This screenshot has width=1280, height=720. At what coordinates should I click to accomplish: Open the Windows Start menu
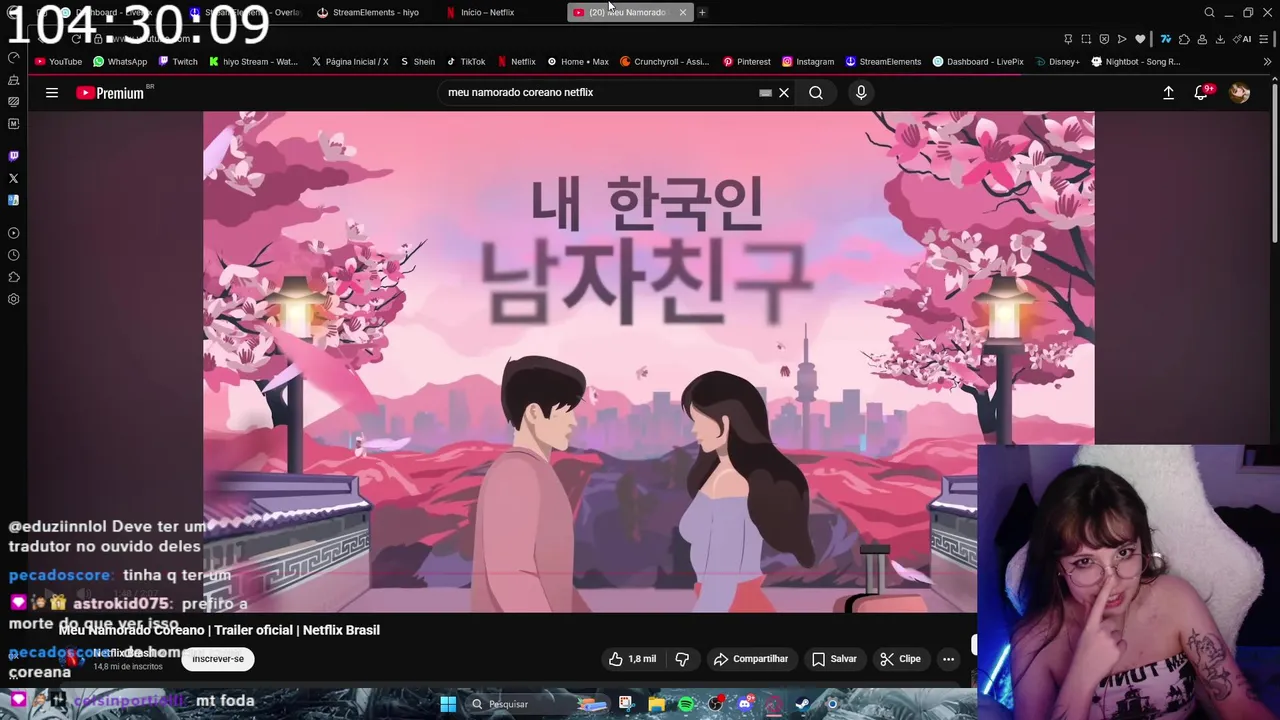pos(448,704)
